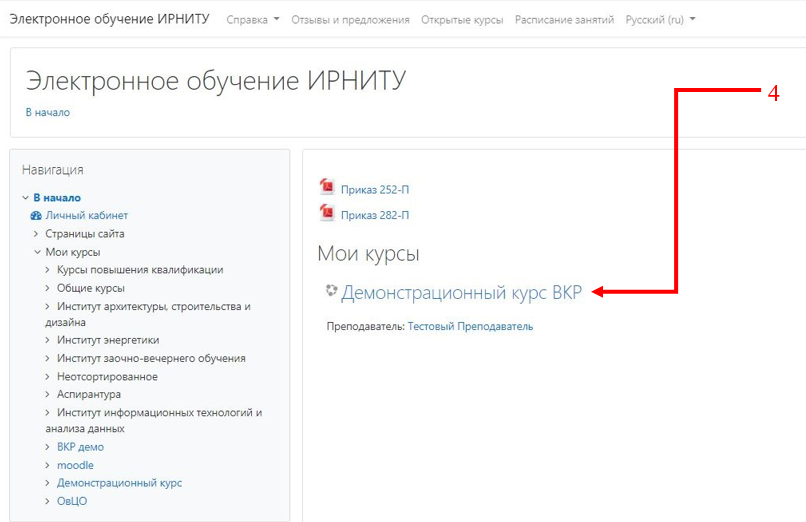806x522 pixels.
Task: Open the Справка dropdown menu
Action: click(x=253, y=20)
